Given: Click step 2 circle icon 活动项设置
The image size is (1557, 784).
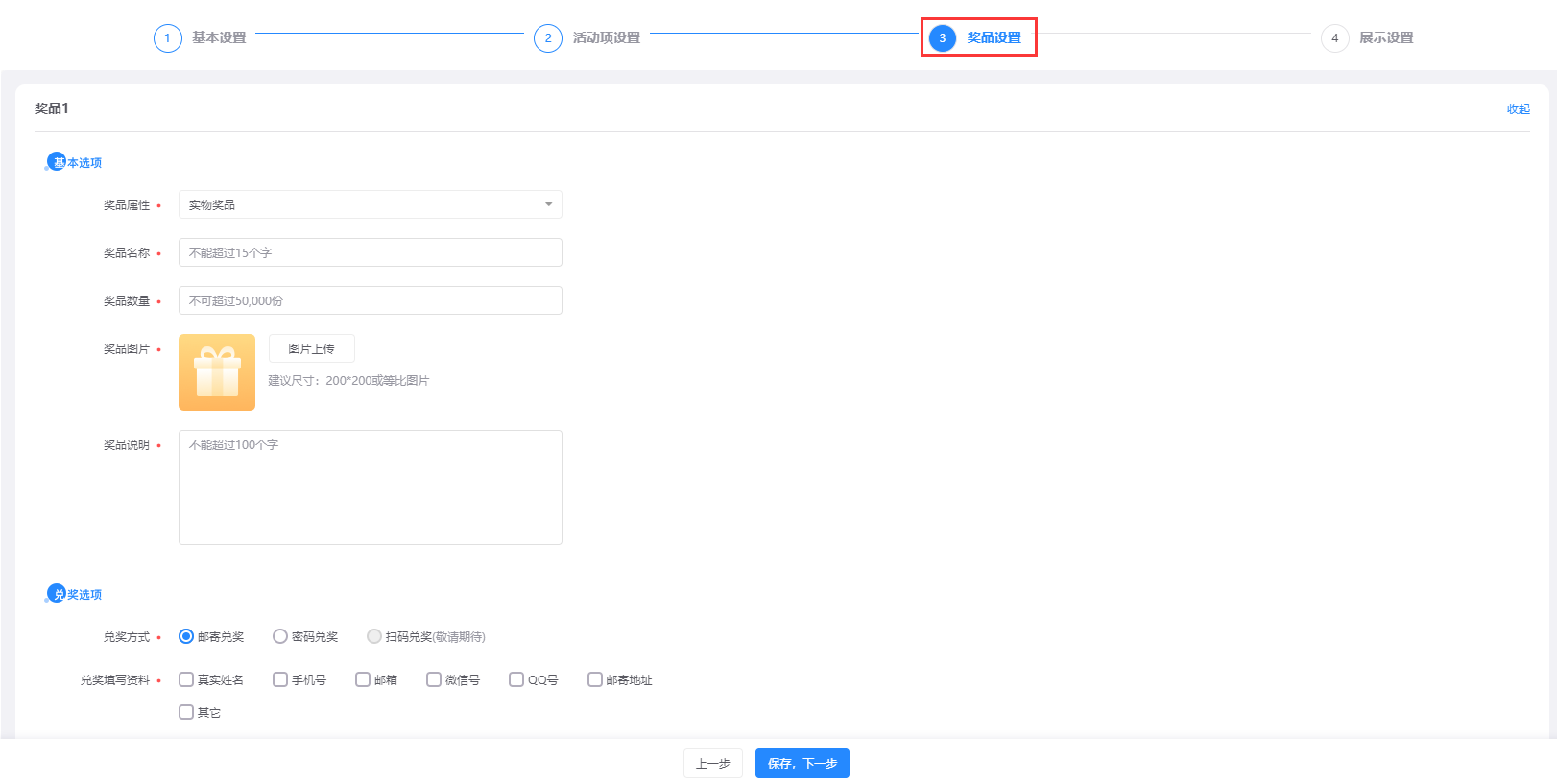Looking at the screenshot, I should [548, 38].
